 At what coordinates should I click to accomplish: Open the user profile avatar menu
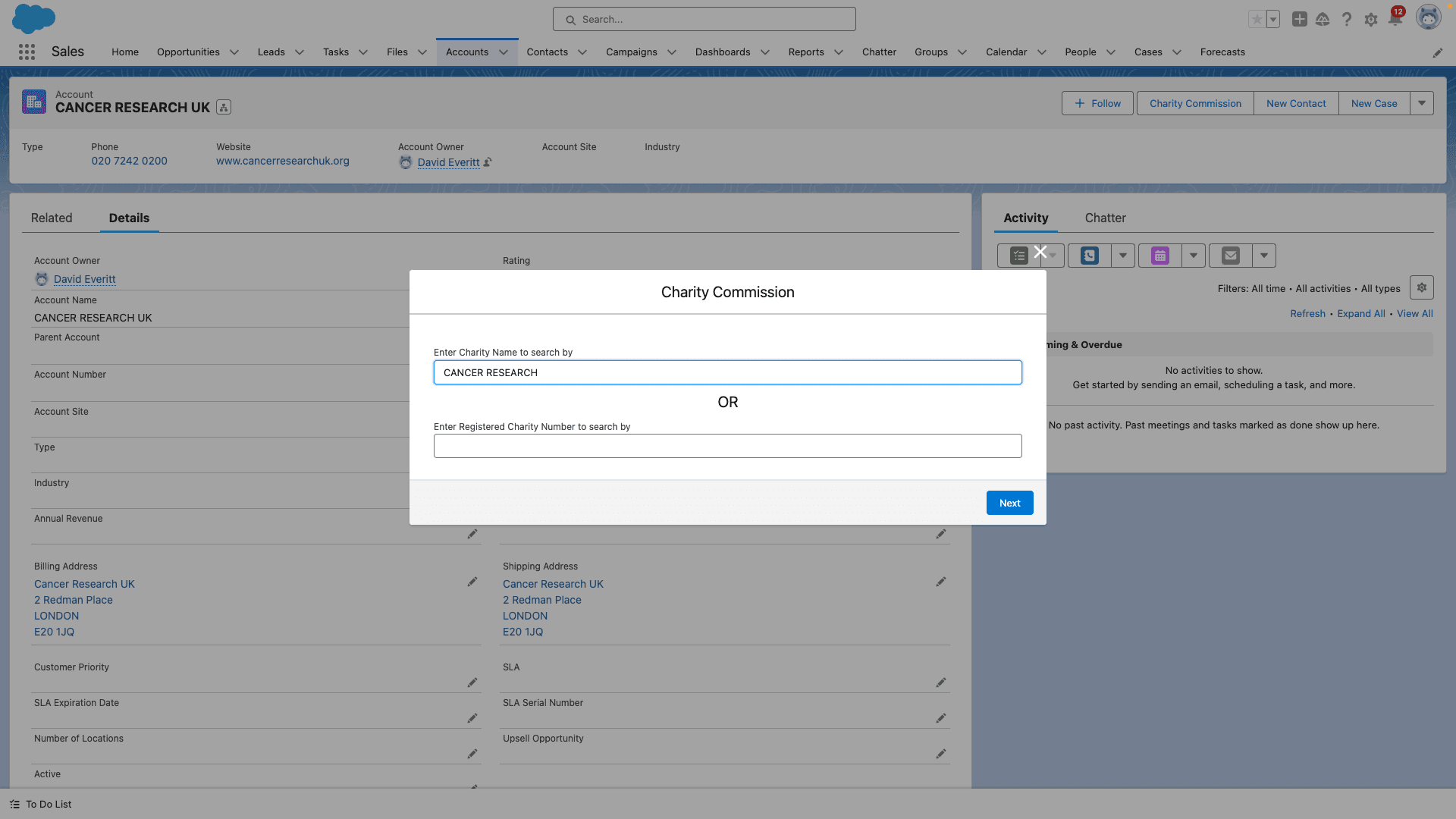point(1429,18)
